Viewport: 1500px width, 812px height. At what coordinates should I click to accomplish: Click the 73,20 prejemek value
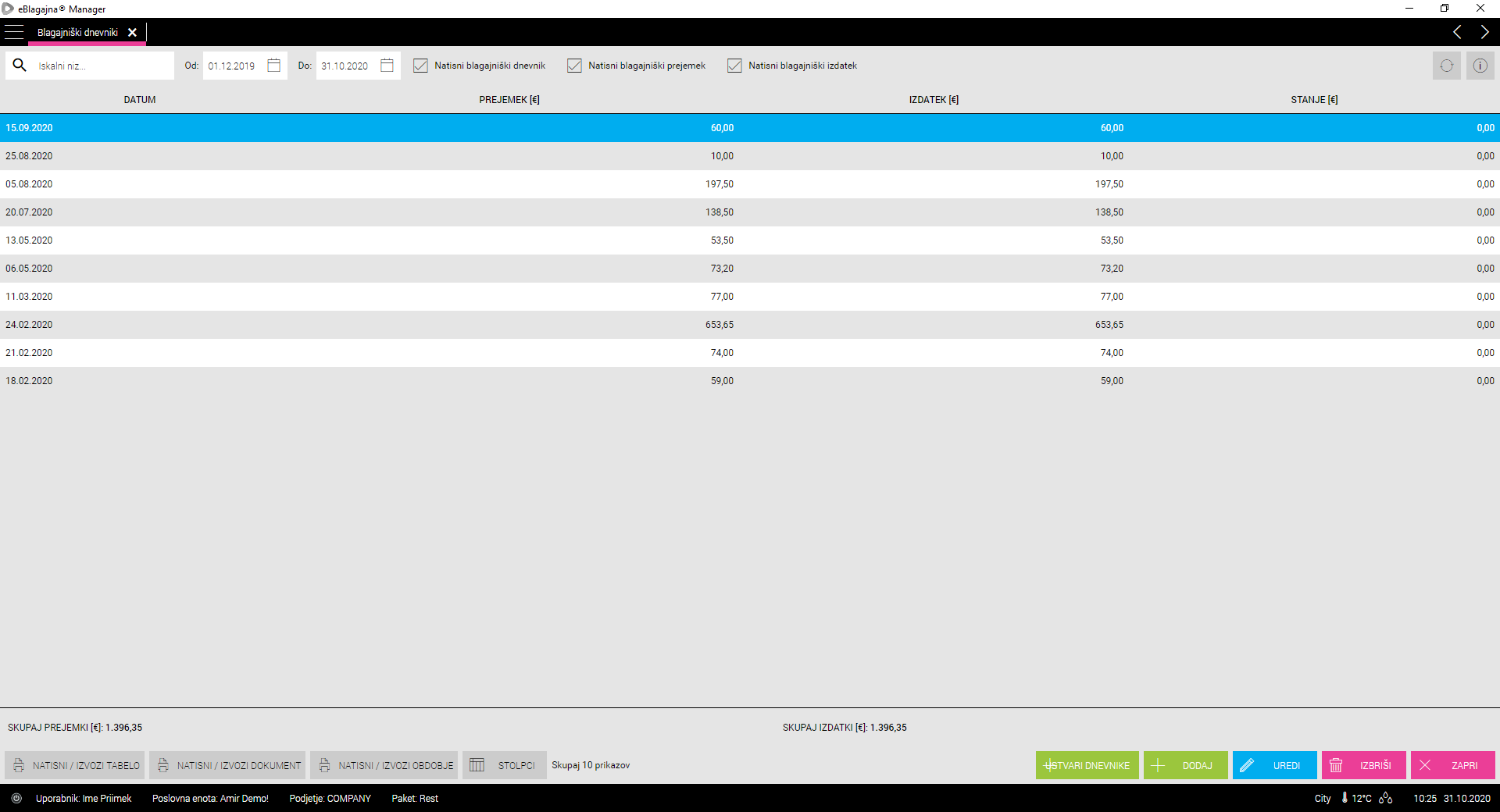coord(722,269)
